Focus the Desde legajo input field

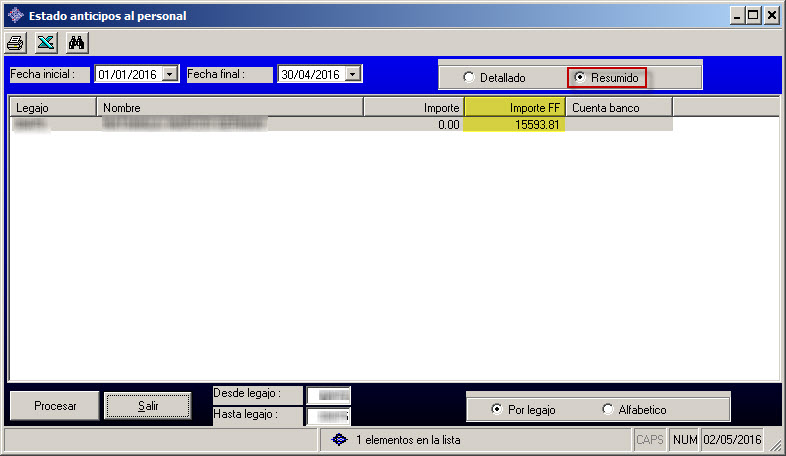(x=329, y=395)
